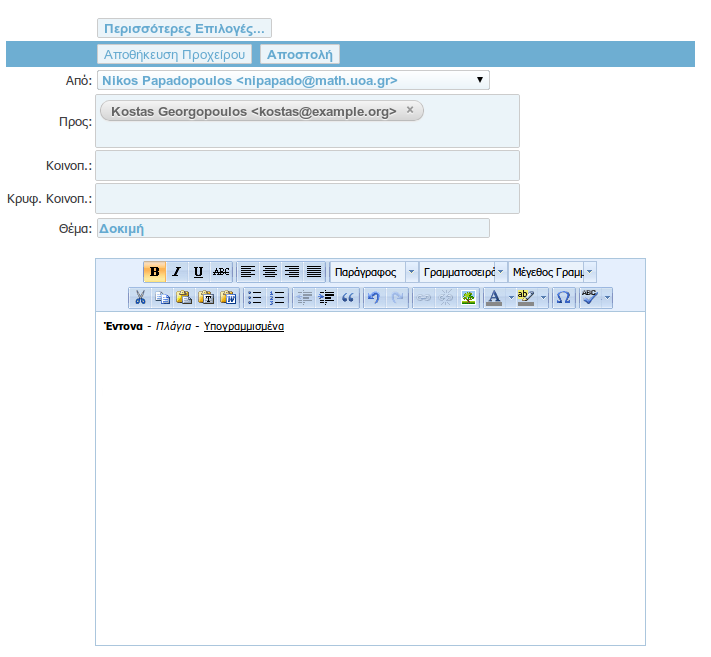Toggle italic formatting button

[x=176, y=272]
